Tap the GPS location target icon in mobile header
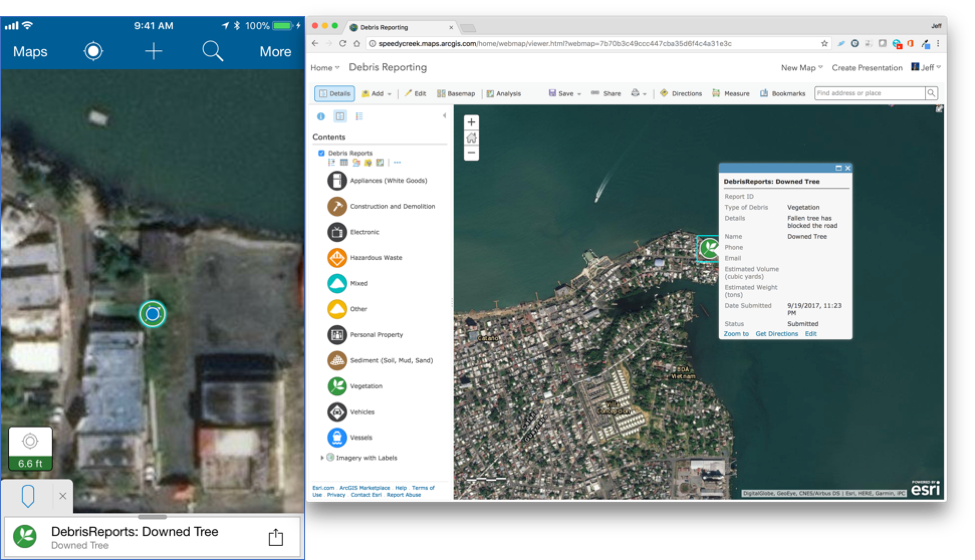This screenshot has width=975, height=560. (93, 51)
